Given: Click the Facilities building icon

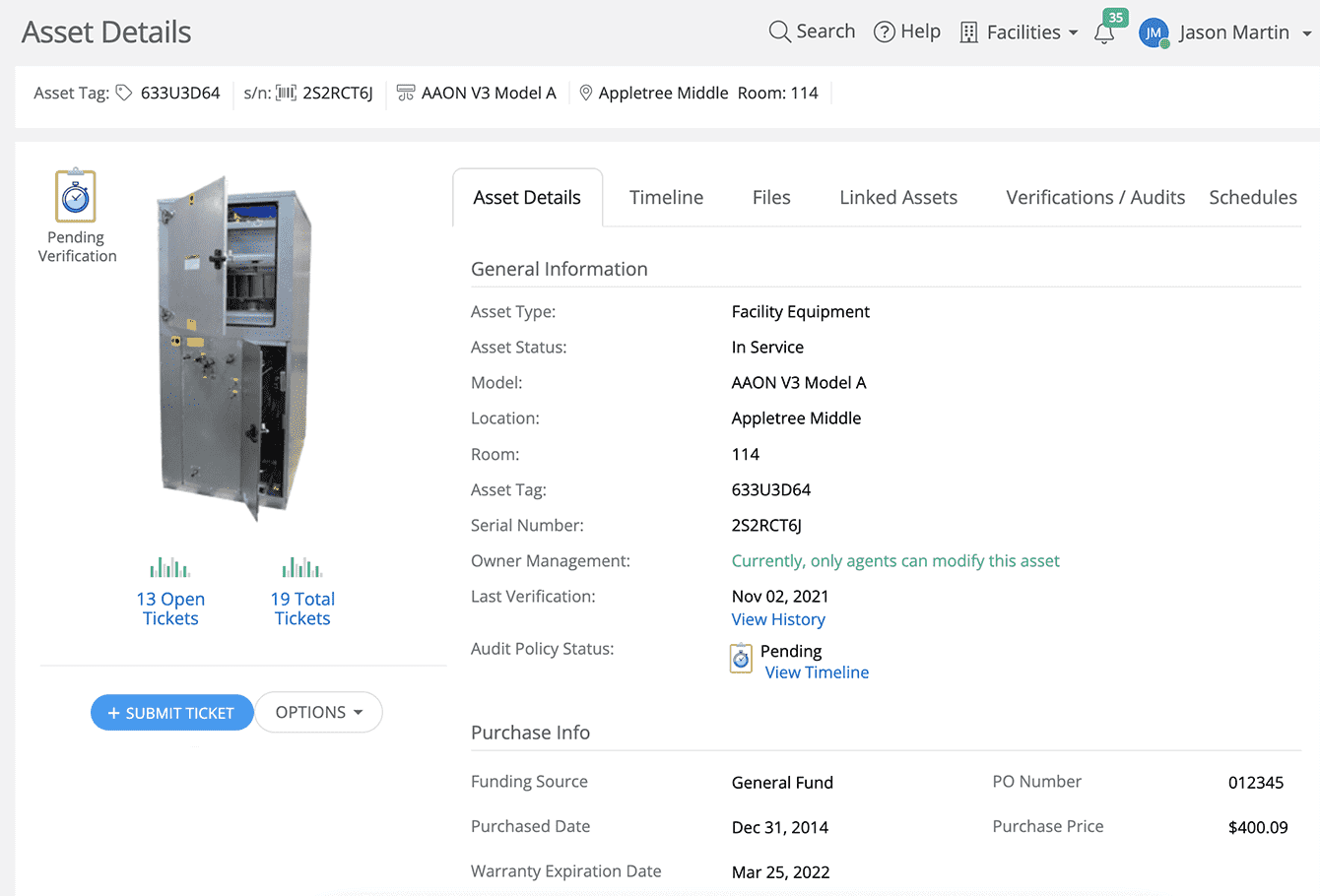Looking at the screenshot, I should click(970, 31).
